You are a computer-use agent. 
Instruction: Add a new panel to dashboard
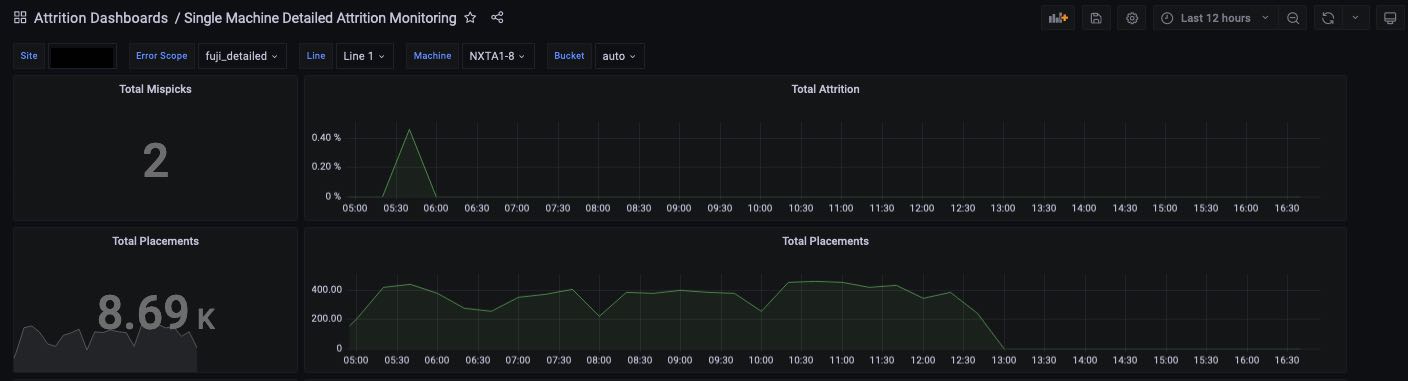pyautogui.click(x=1057, y=18)
